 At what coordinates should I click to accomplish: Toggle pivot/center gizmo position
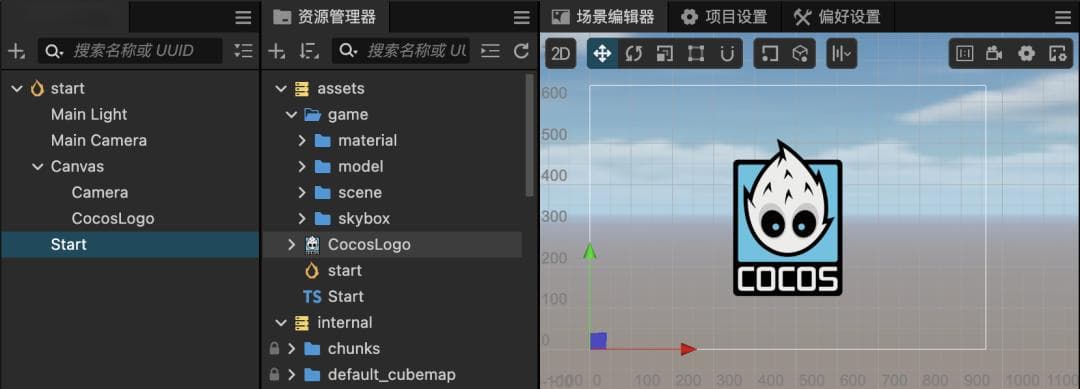pyautogui.click(x=769, y=54)
